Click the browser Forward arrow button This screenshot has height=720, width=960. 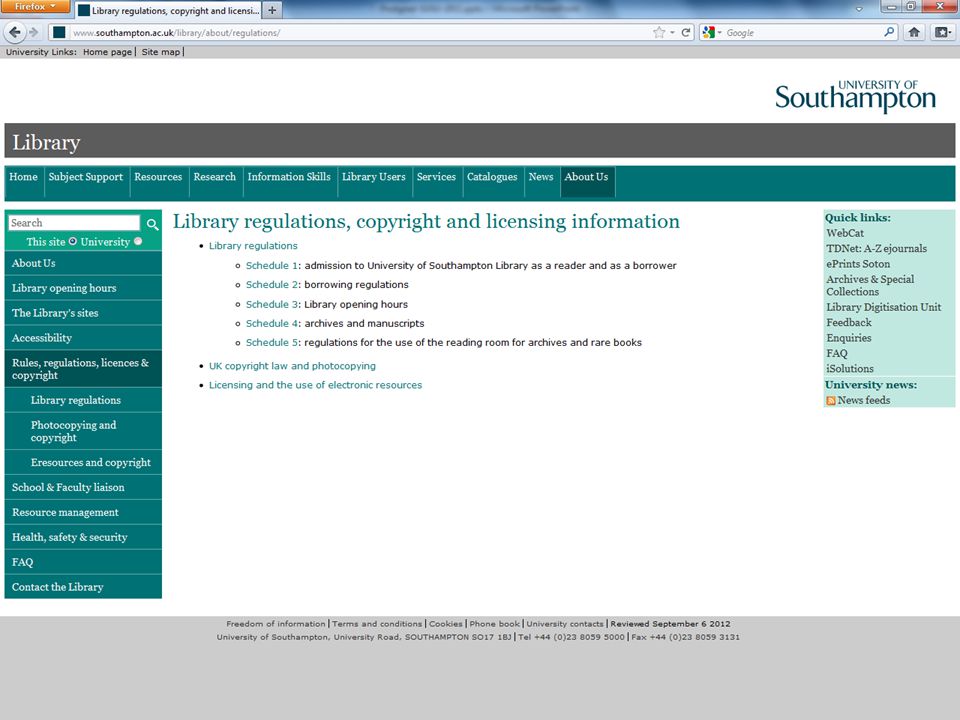pos(34,32)
